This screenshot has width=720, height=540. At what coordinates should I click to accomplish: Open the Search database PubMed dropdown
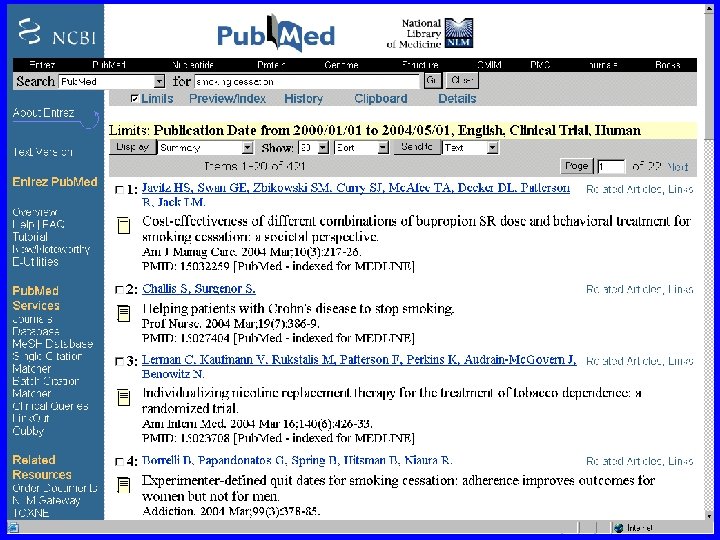pyautogui.click(x=112, y=82)
